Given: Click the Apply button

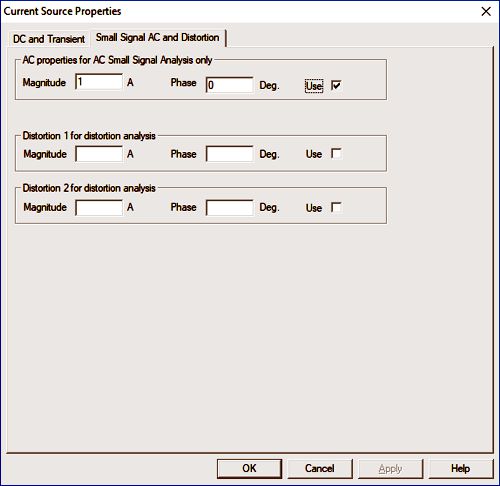Looking at the screenshot, I should 390,468.
